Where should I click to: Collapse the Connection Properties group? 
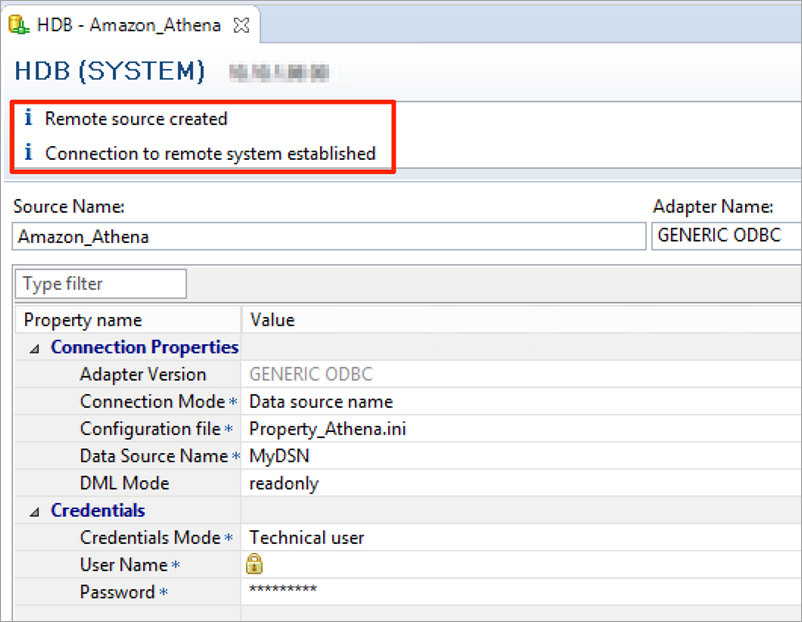35,349
